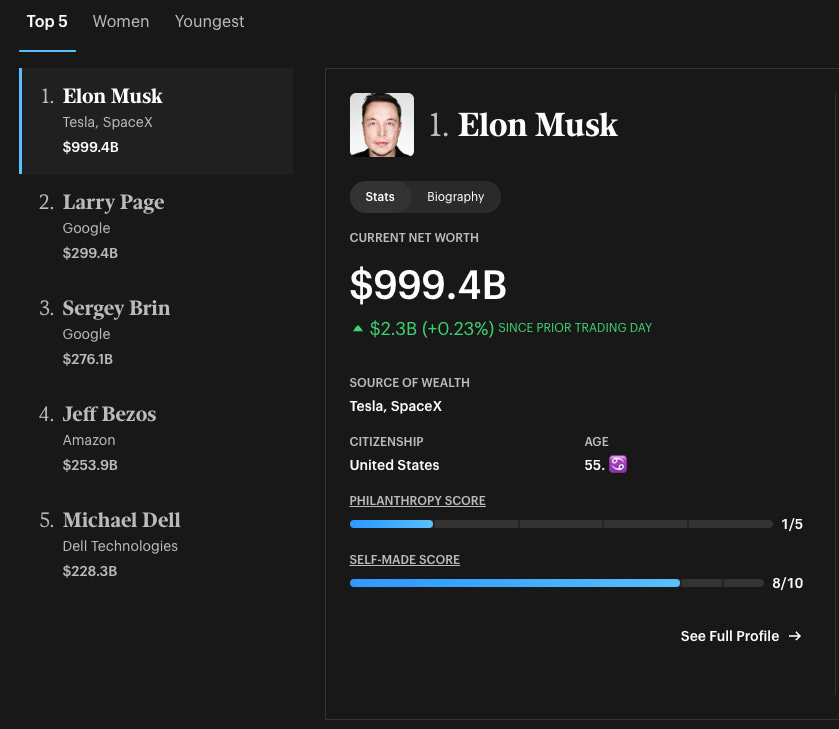Screen dimensions: 839x729
Task: Click the $253.9B value under Jeff Bezos
Action: [x=90, y=465]
